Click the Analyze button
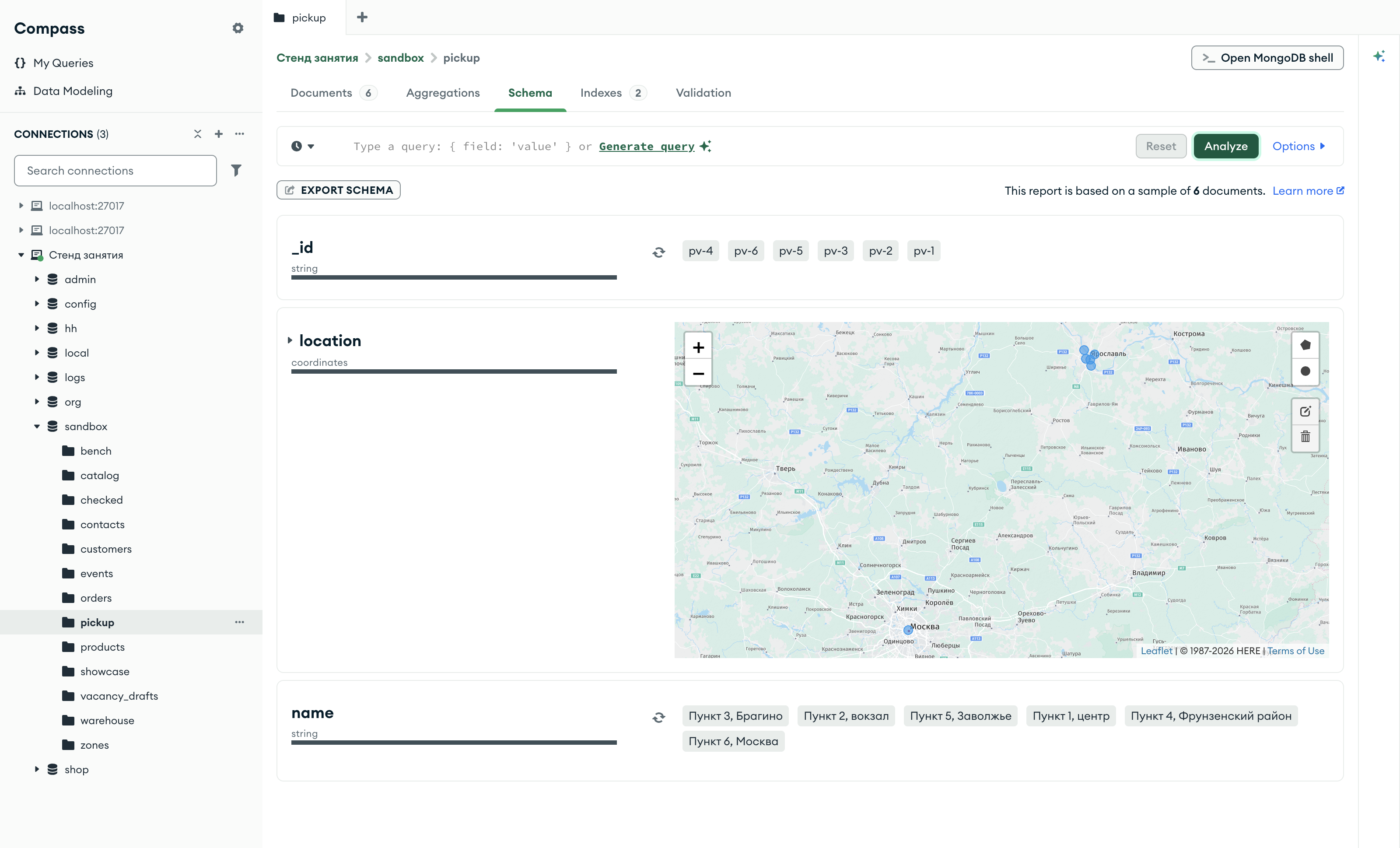1400x848 pixels. (1225, 146)
